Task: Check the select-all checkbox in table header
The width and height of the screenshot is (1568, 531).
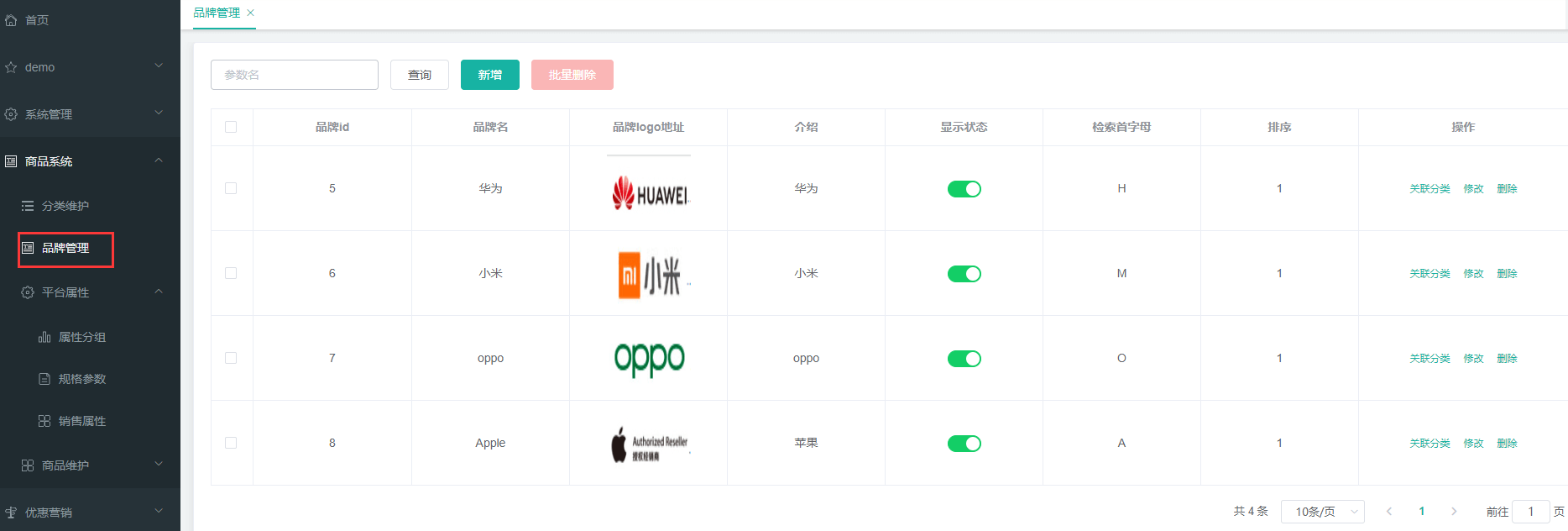Action: (x=231, y=127)
